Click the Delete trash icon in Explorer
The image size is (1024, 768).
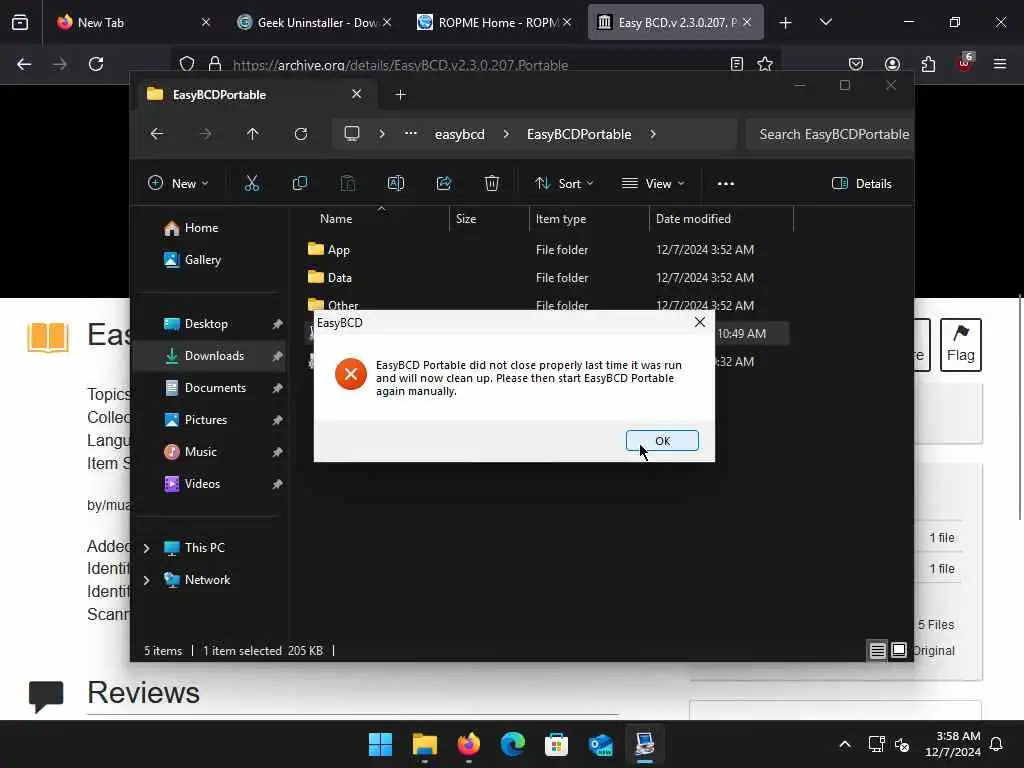click(492, 184)
